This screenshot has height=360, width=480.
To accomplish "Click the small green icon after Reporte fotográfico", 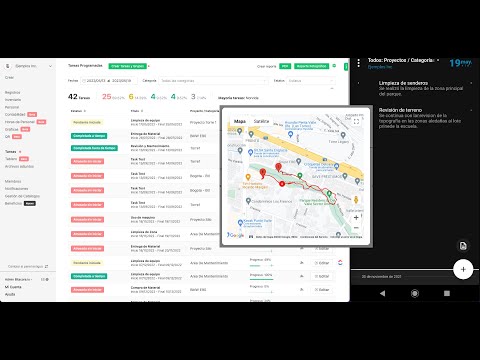I will tap(334, 66).
